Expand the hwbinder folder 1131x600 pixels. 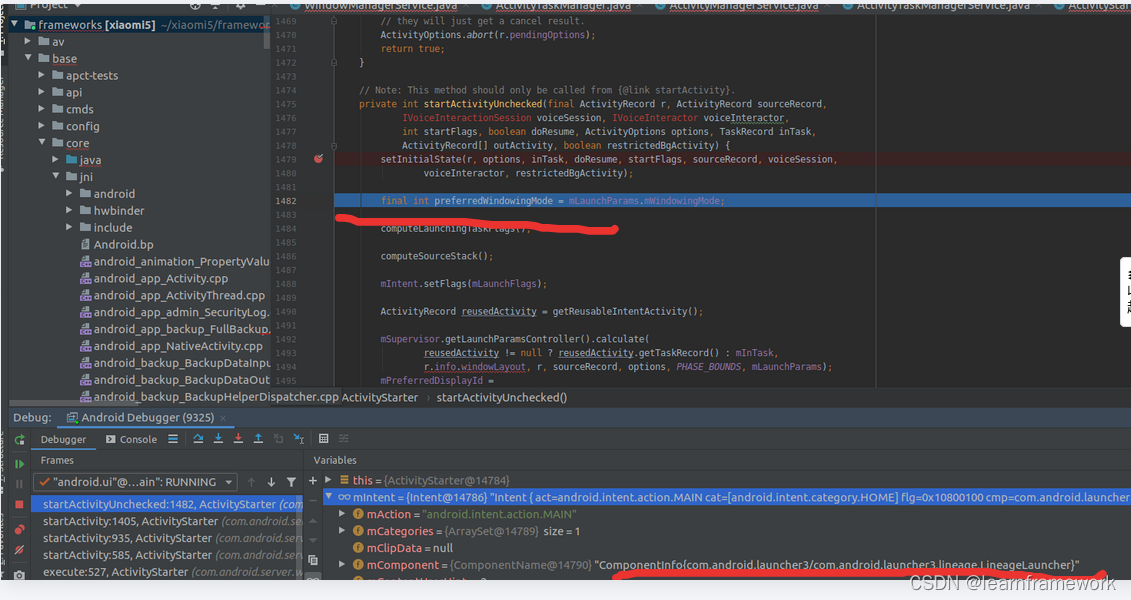69,211
